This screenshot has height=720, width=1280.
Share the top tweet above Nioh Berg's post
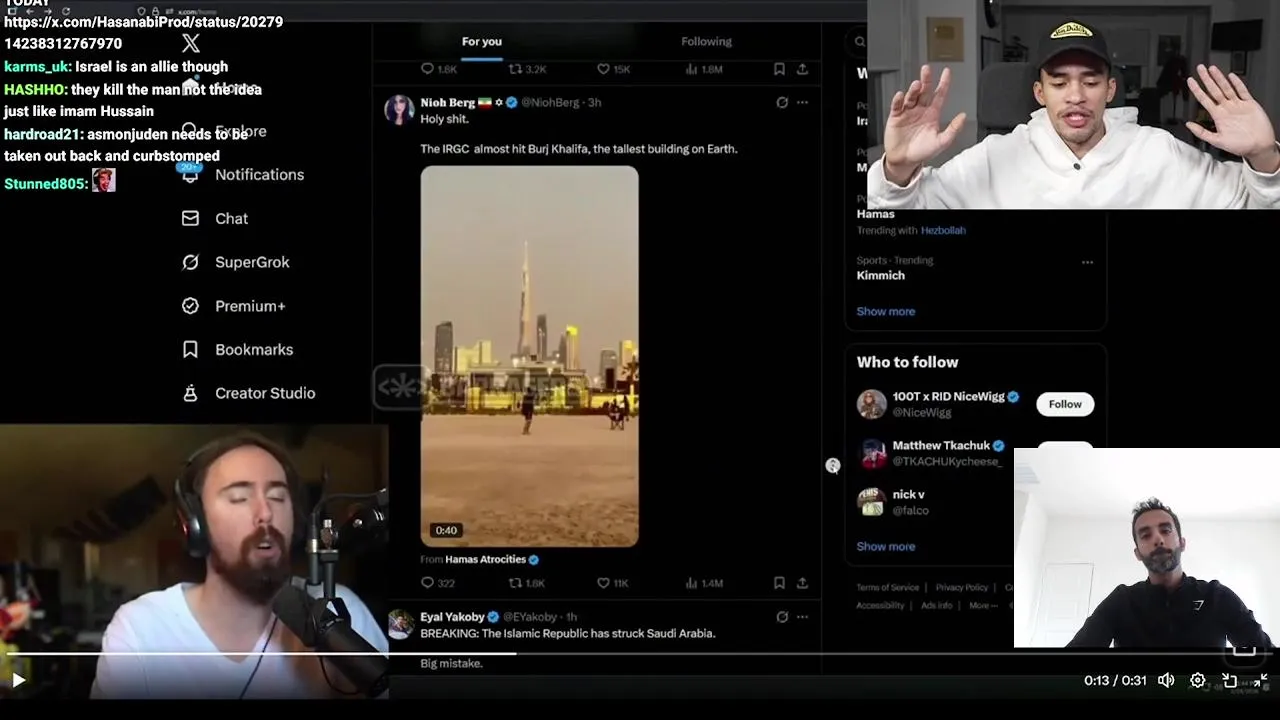(x=802, y=69)
